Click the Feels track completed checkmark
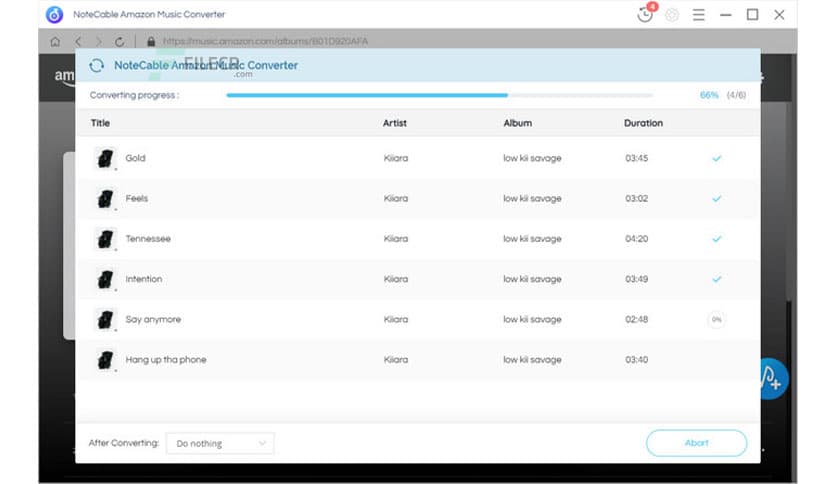The width and height of the screenshot is (836, 484). click(x=717, y=198)
